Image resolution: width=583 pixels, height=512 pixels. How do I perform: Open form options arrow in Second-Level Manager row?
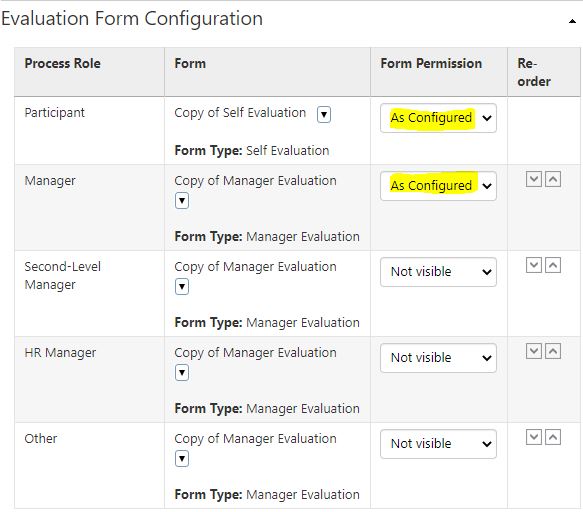click(182, 287)
